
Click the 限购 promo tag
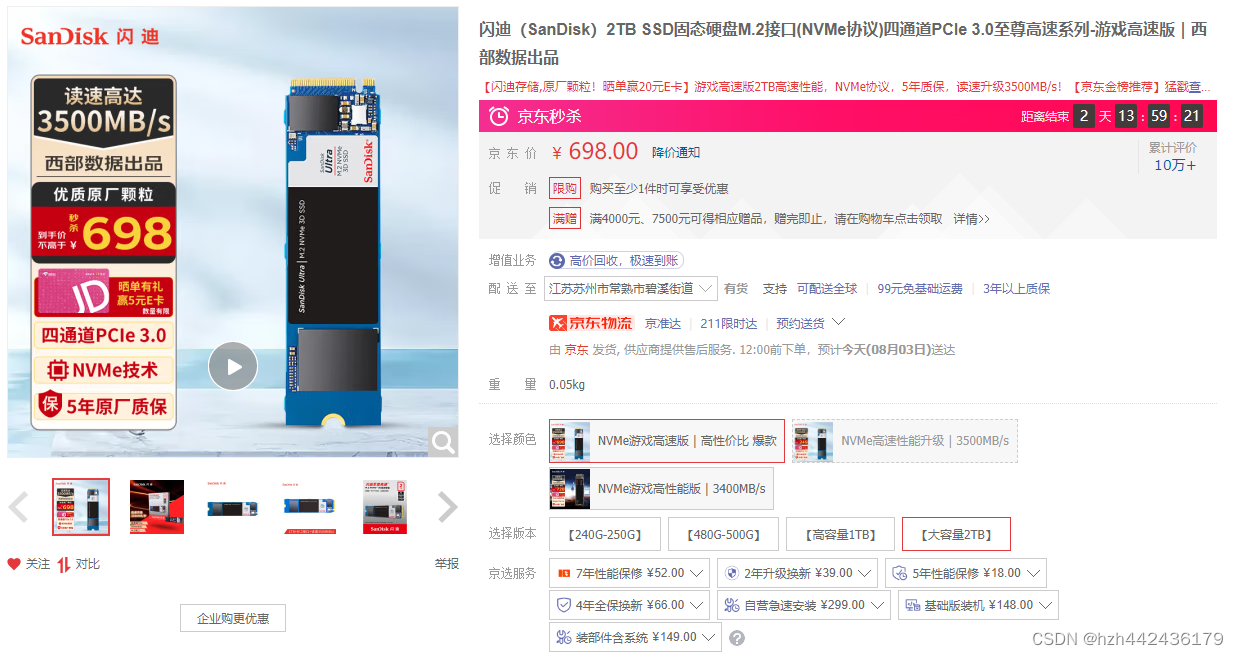(564, 188)
